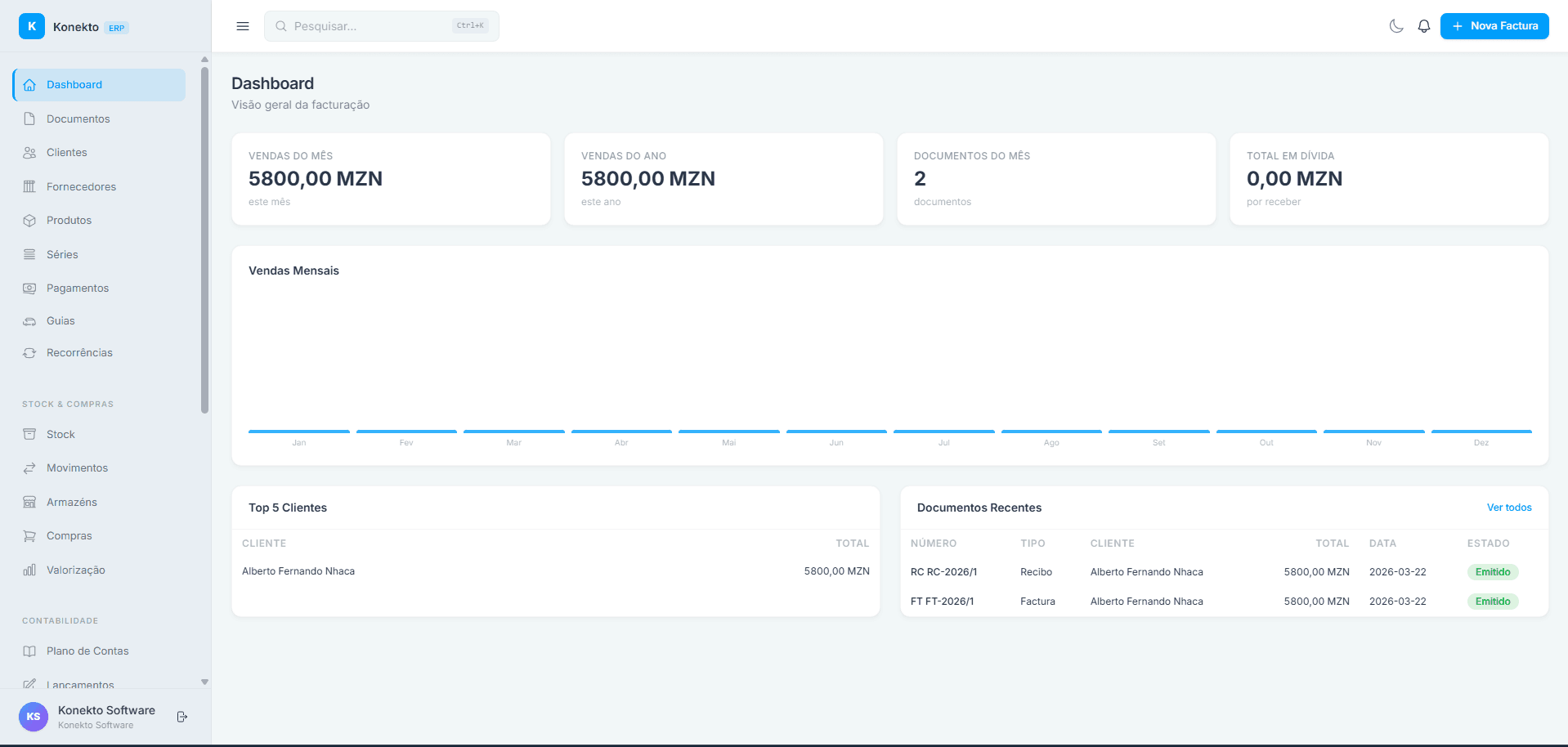Click the Jan bar in Vendas Mensais
1568x747 pixels.
tap(299, 432)
